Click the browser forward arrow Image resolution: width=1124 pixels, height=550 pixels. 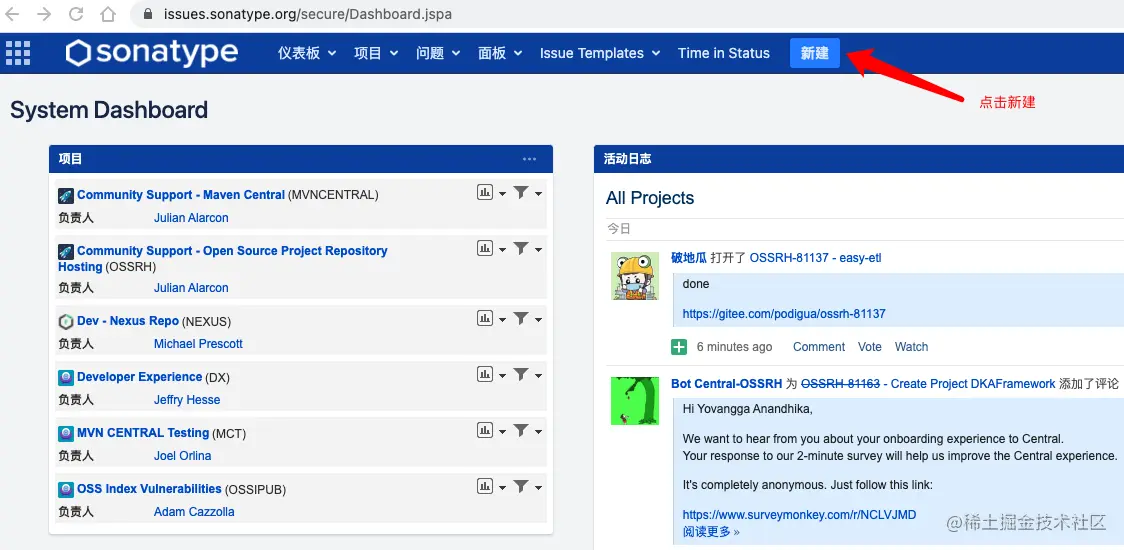[44, 14]
